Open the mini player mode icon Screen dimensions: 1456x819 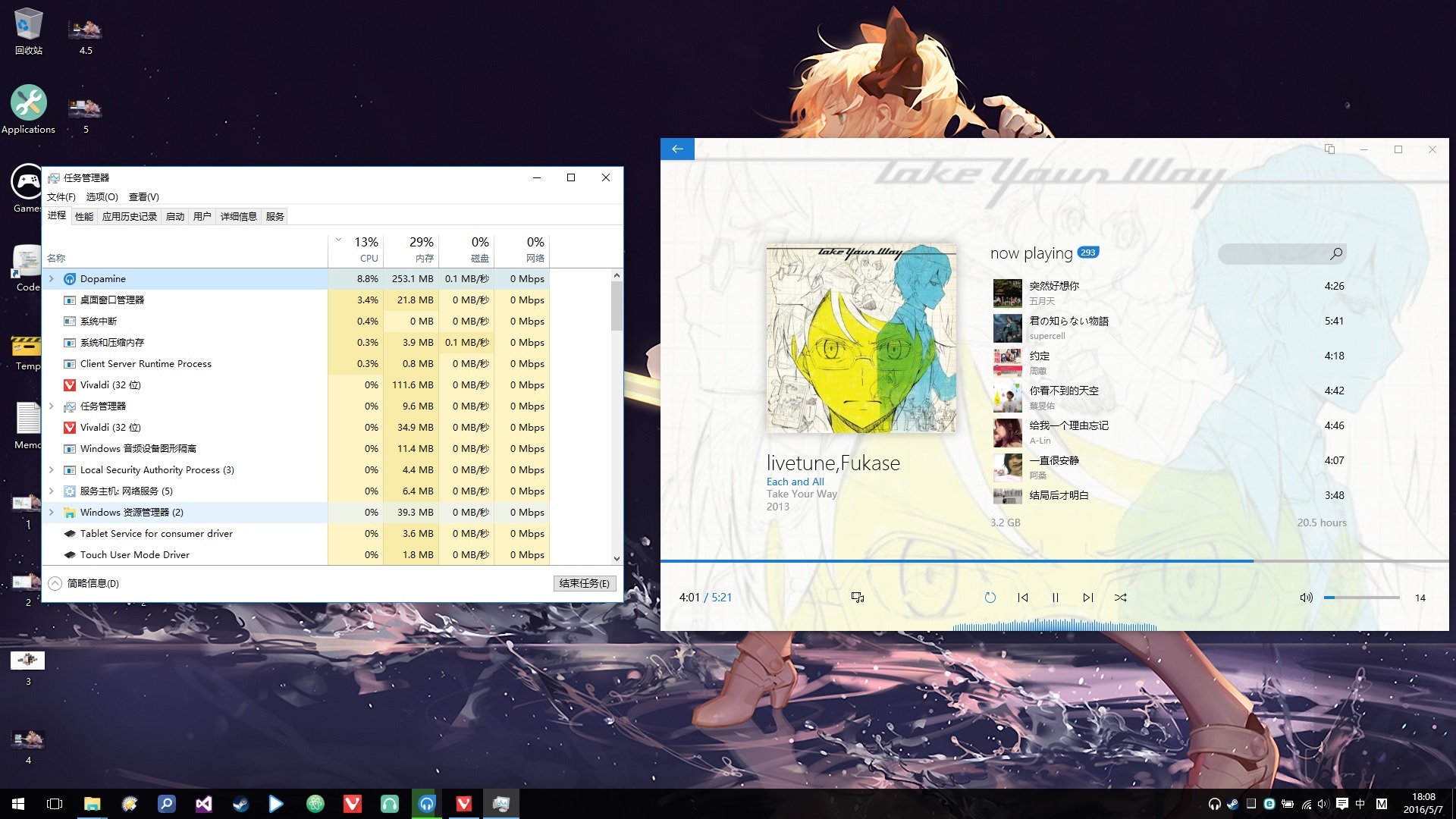click(x=1329, y=149)
